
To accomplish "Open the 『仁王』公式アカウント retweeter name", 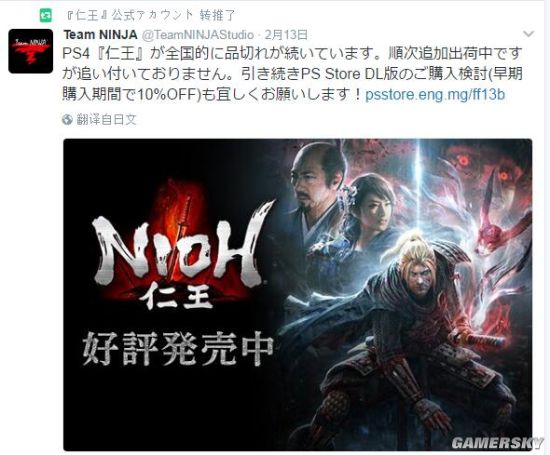I will [x=130, y=15].
